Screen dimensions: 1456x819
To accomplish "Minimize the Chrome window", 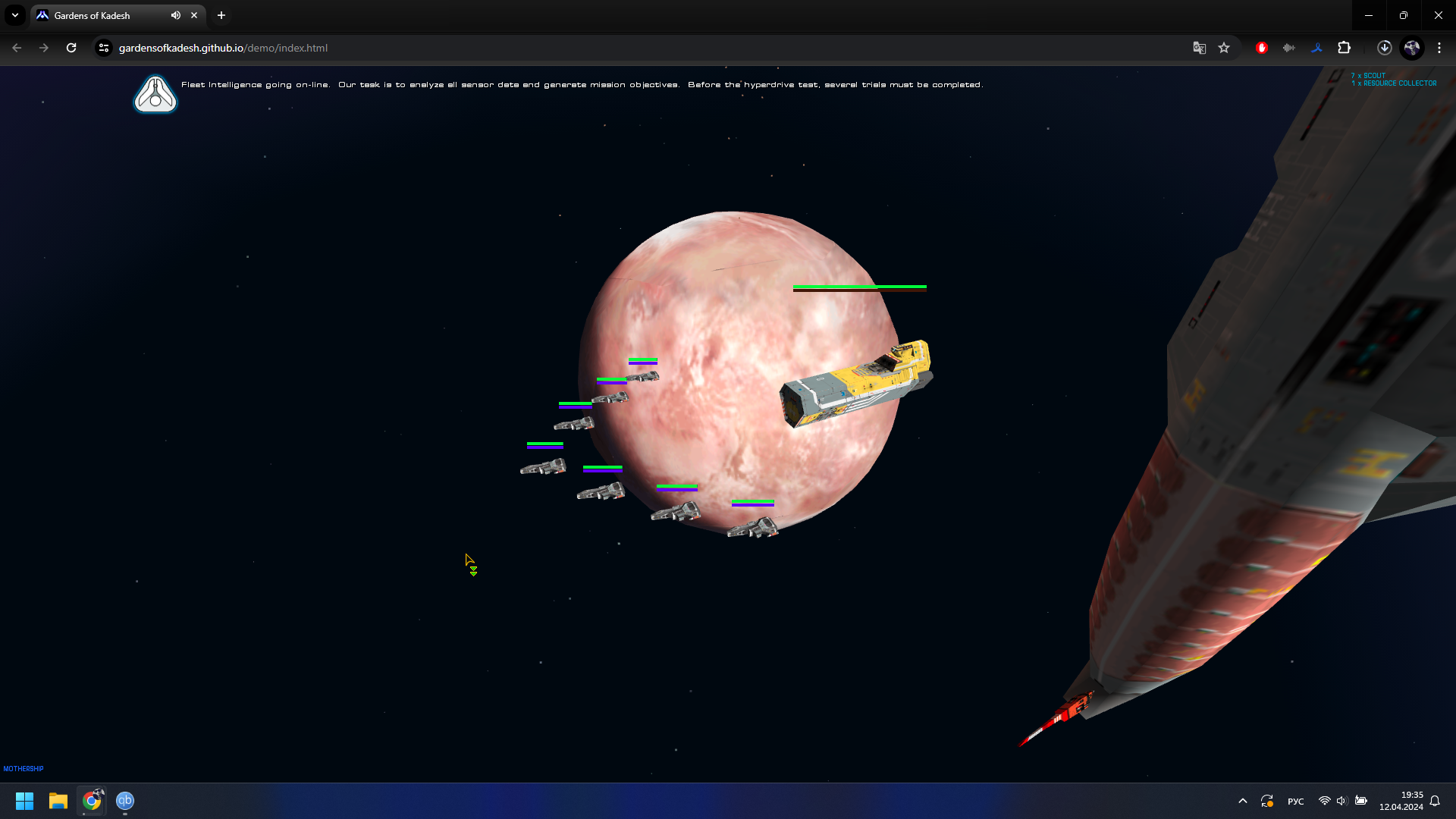I will (1369, 15).
